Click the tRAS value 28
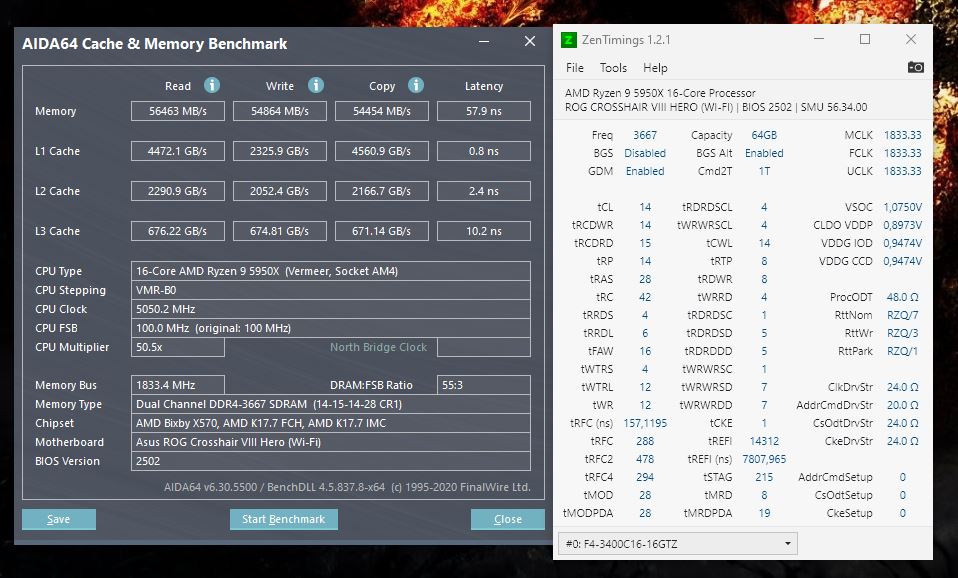Viewport: 958px width, 578px height. (645, 279)
